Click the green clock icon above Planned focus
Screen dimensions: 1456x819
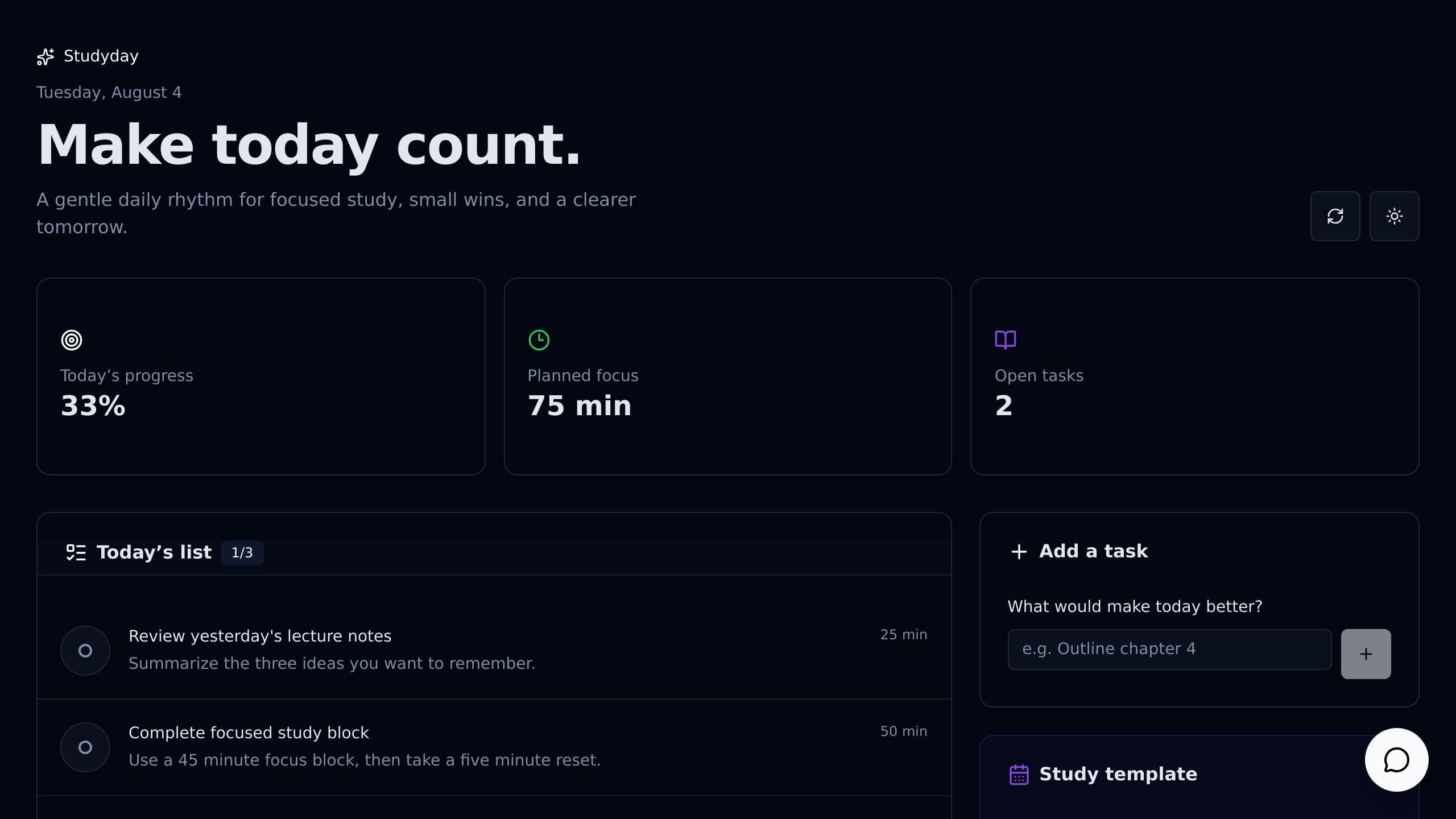pos(539,340)
